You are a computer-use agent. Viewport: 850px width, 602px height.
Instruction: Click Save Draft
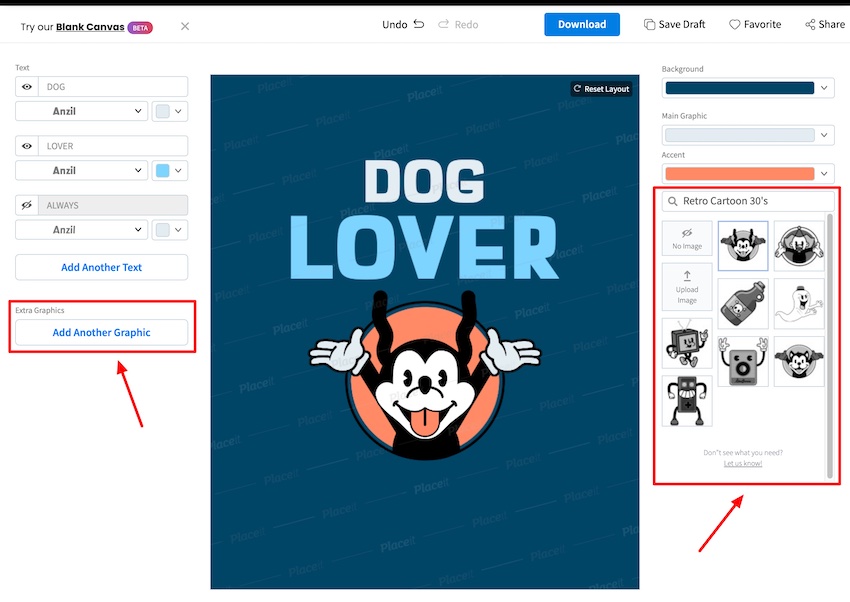[x=674, y=24]
